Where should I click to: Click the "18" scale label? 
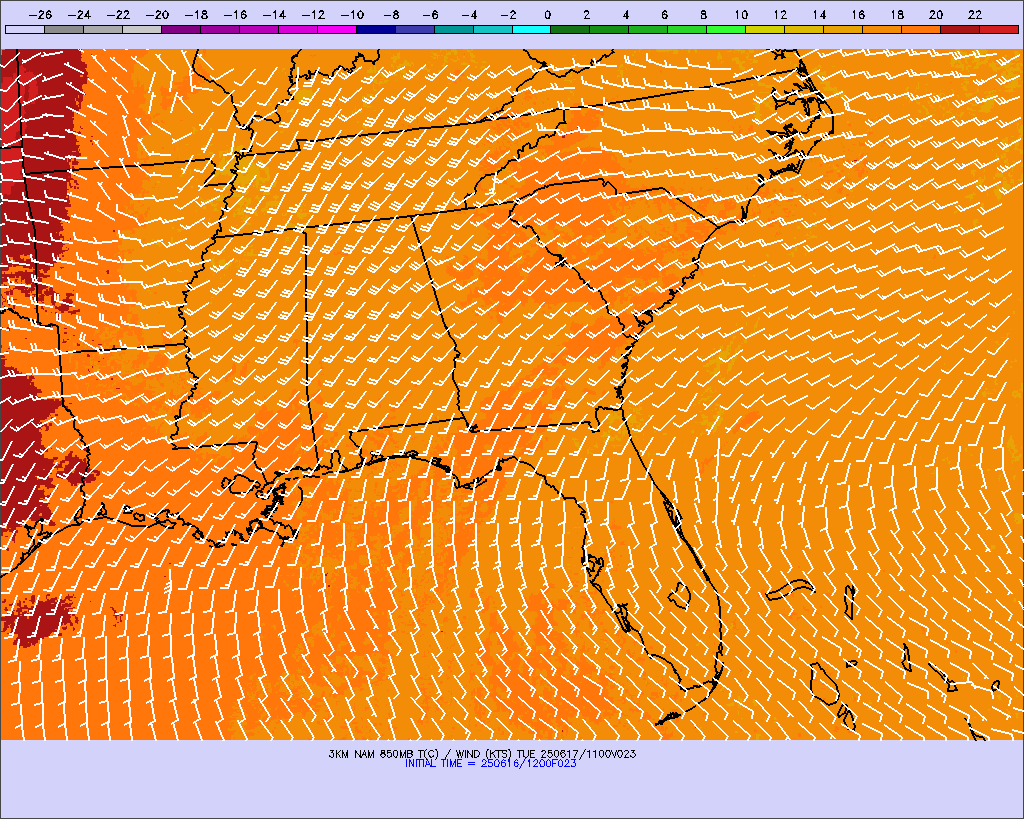[x=897, y=14]
